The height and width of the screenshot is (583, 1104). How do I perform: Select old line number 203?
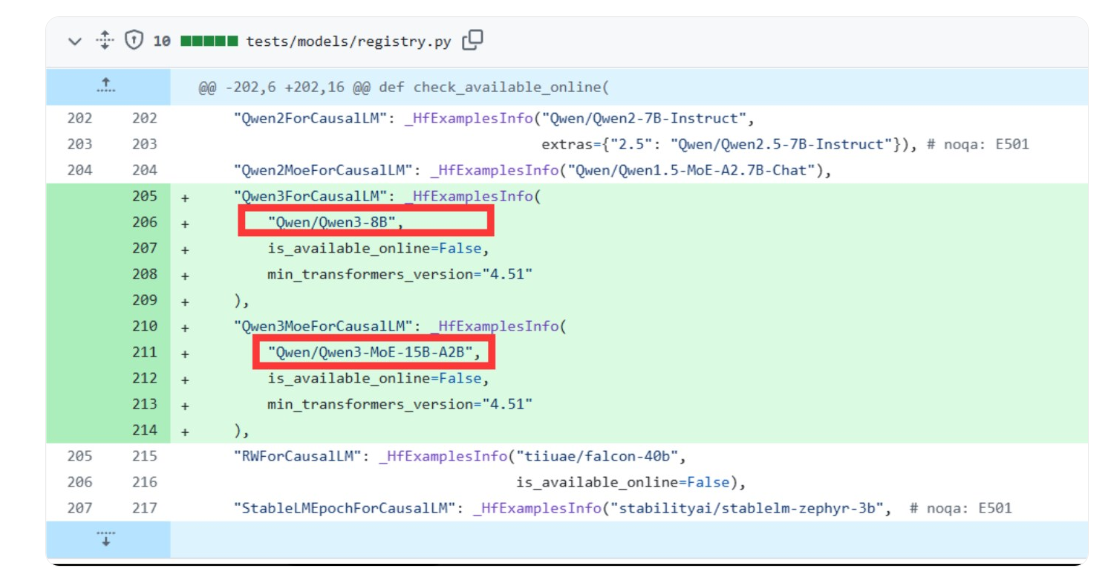pos(80,144)
